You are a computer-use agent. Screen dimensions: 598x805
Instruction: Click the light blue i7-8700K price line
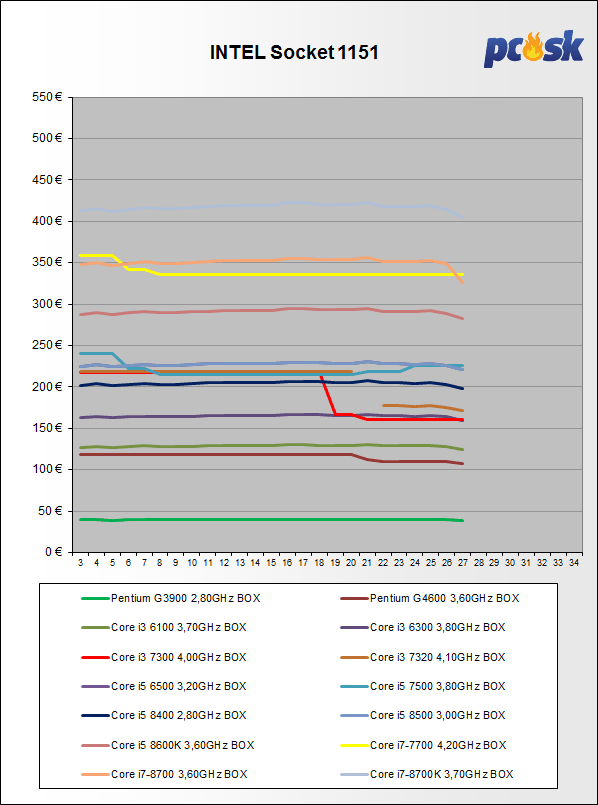272,205
